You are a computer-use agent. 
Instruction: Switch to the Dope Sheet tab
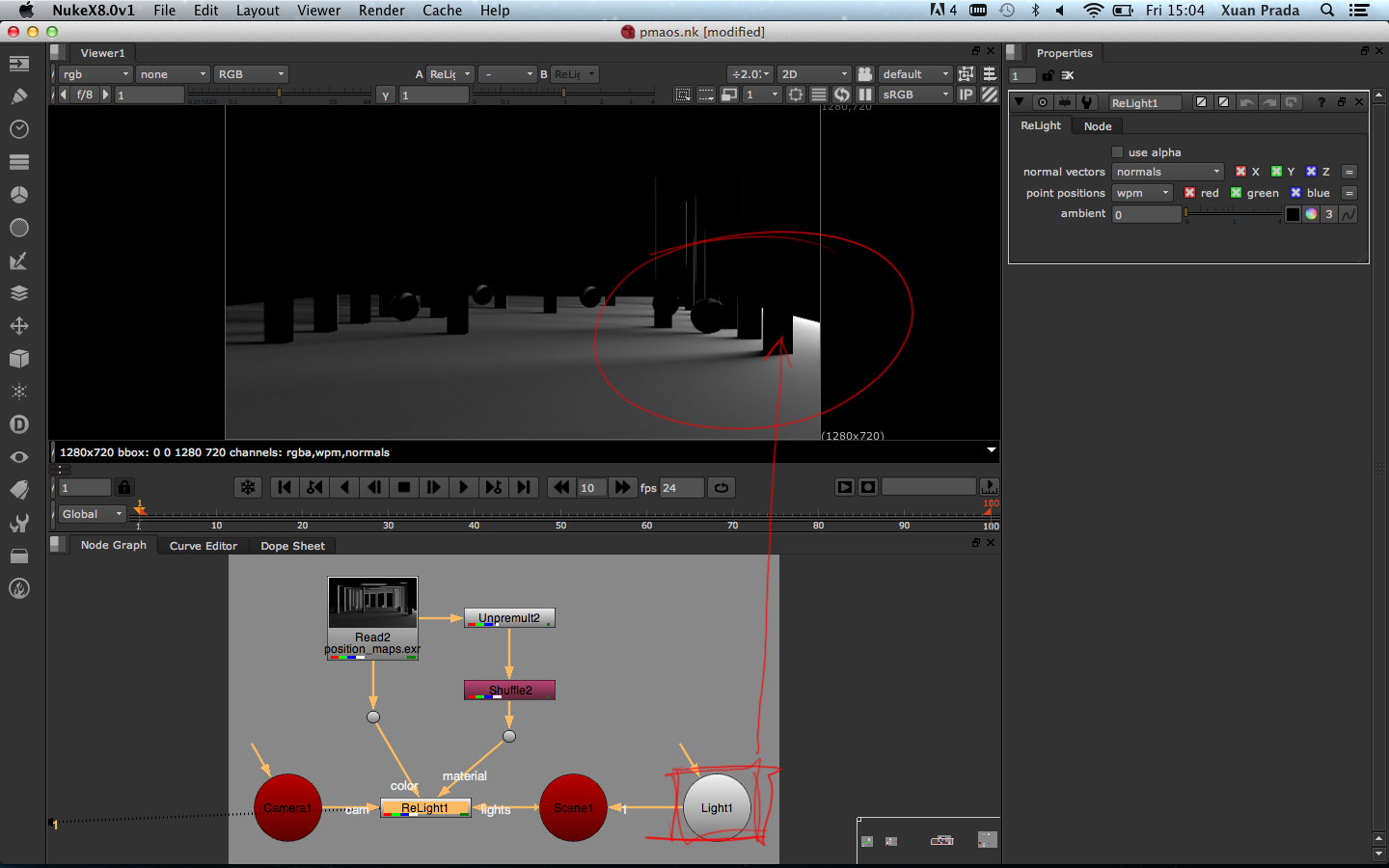(x=293, y=546)
